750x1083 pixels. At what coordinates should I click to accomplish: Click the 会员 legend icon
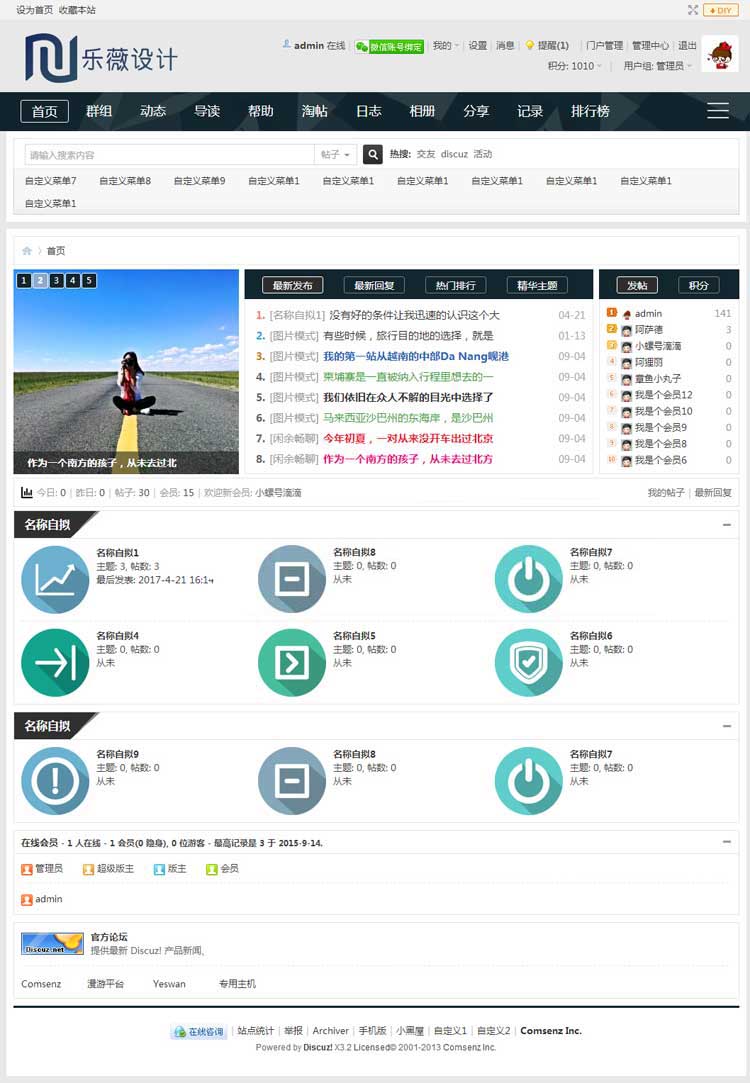pos(211,870)
